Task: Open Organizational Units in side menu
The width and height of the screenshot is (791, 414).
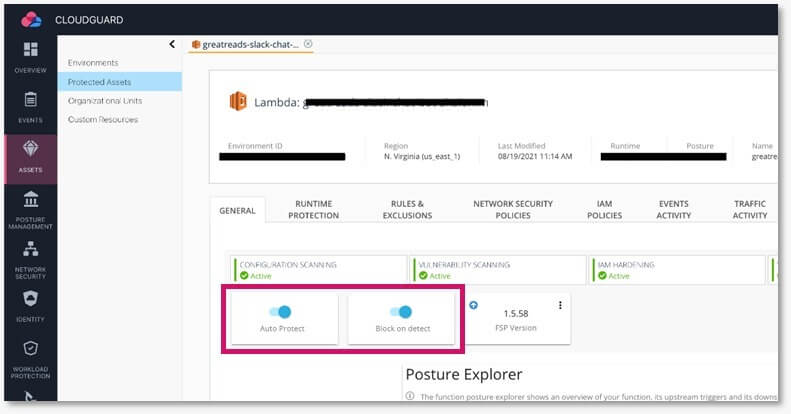Action: (105, 101)
